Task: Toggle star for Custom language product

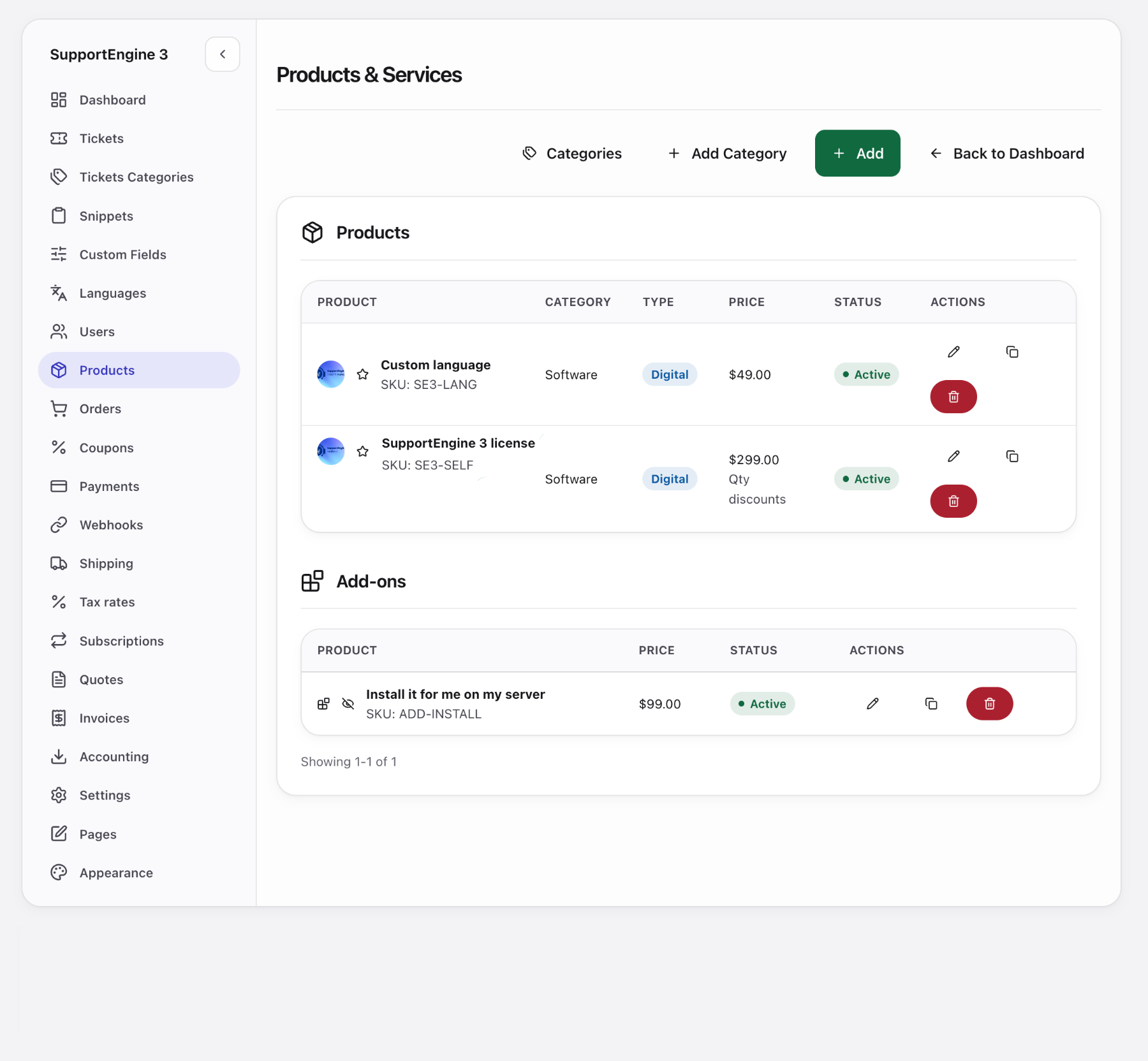Action: click(x=363, y=374)
